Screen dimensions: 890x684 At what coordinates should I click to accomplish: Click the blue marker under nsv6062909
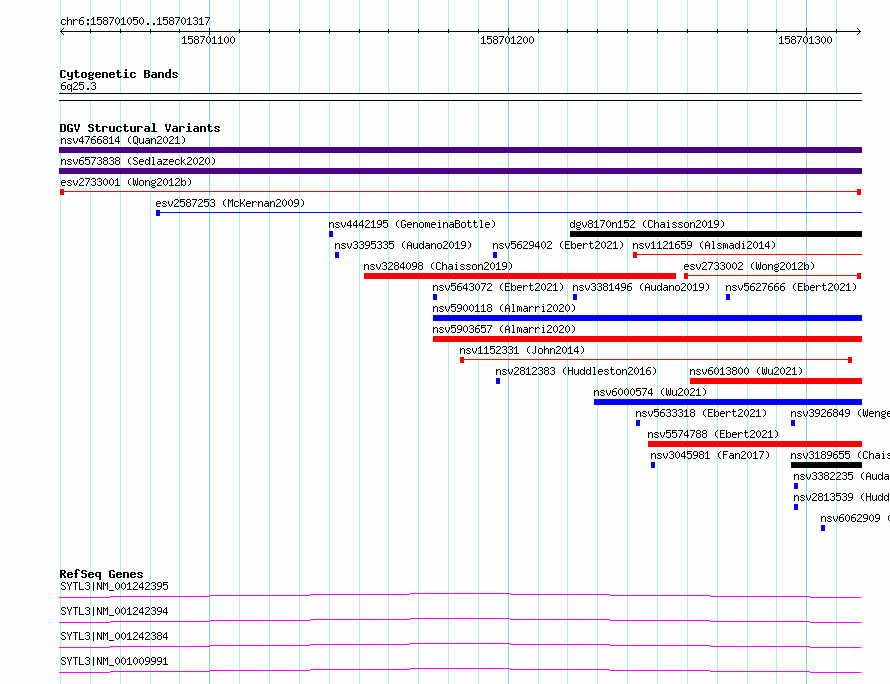[823, 528]
